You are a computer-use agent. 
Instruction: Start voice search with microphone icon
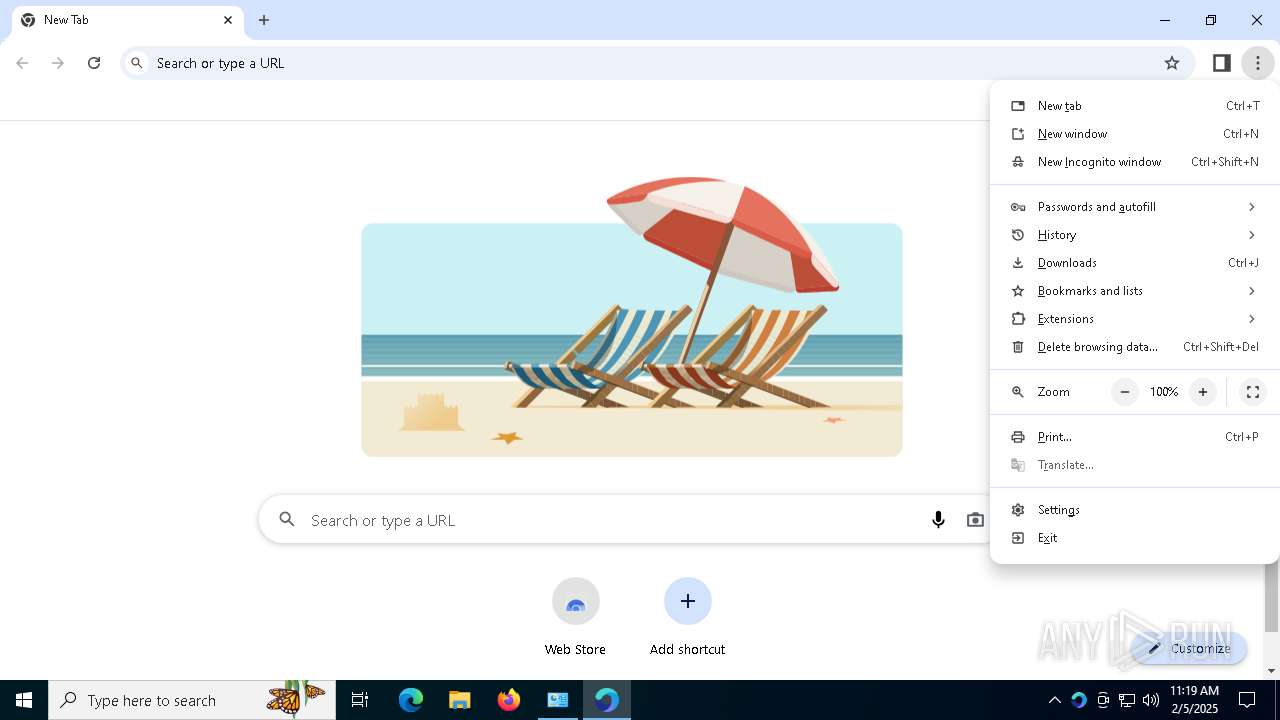(938, 520)
